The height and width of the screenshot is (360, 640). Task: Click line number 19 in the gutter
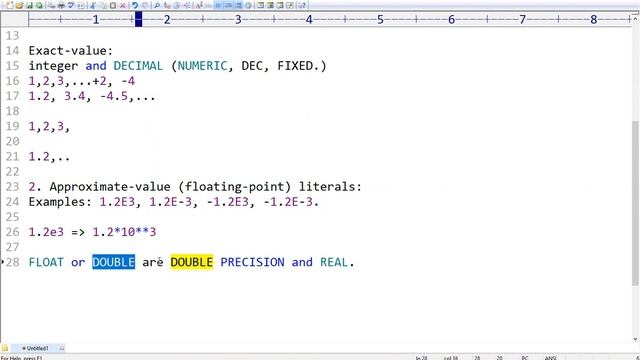12,126
